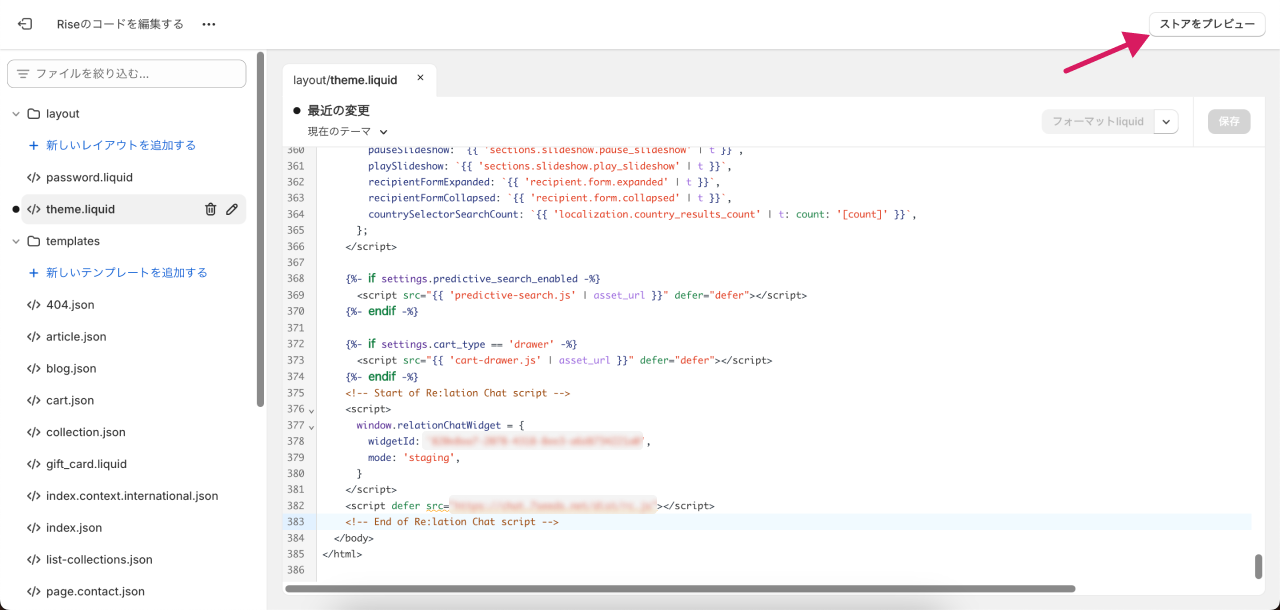
Task: Click the exit editor icon
Action: click(25, 24)
